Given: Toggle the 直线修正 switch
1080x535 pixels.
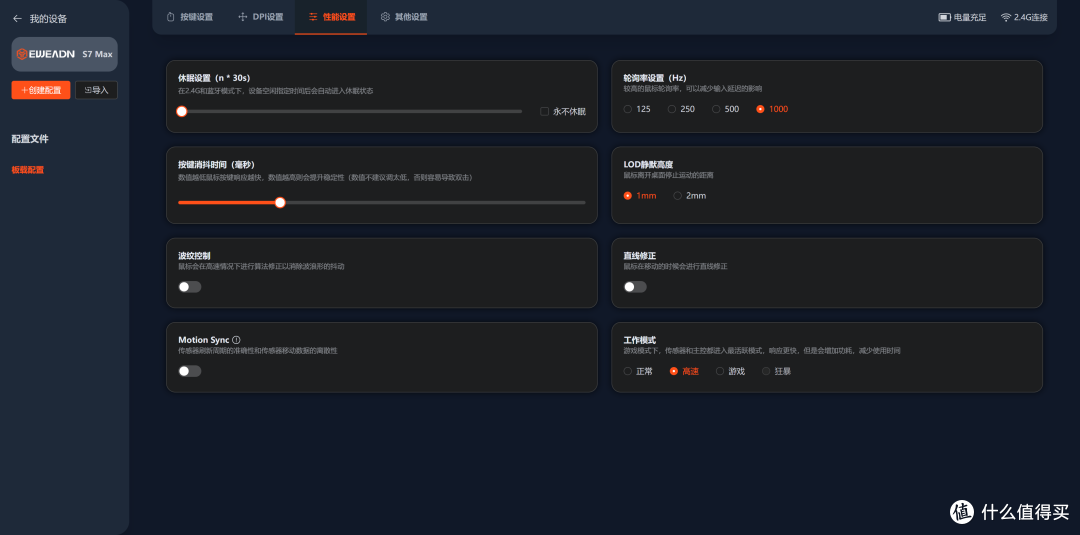Looking at the screenshot, I should [635, 287].
